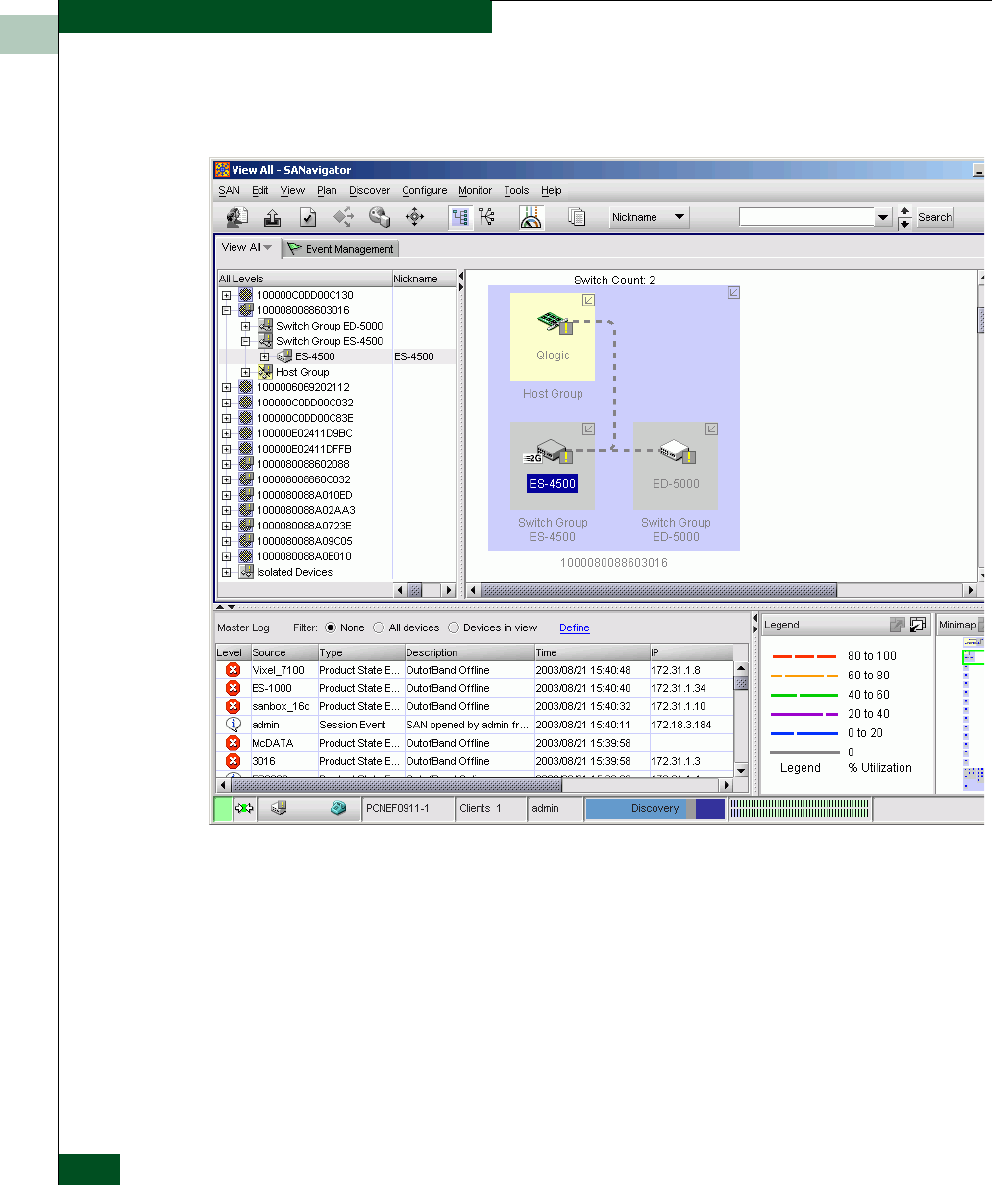Click the four-arrow move toolbar icon

[x=414, y=217]
